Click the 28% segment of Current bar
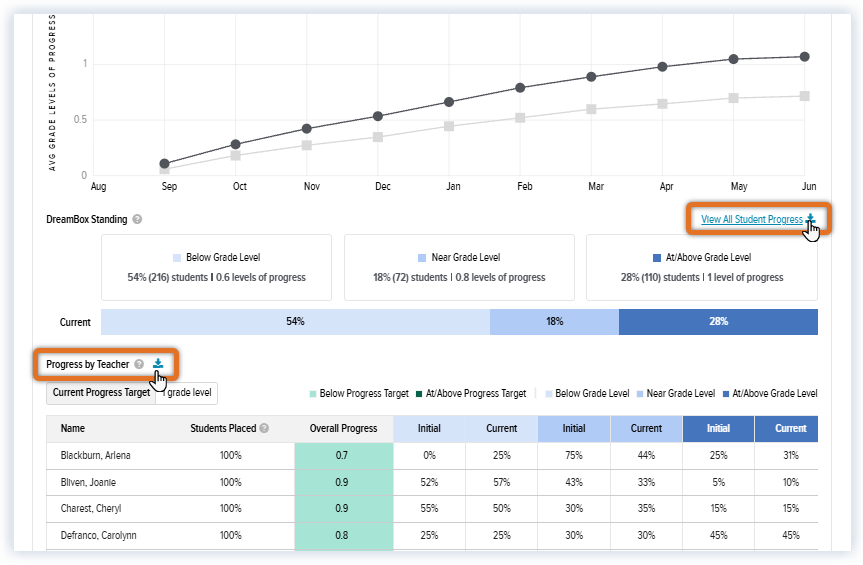The height and width of the screenshot is (565, 863). [x=718, y=322]
